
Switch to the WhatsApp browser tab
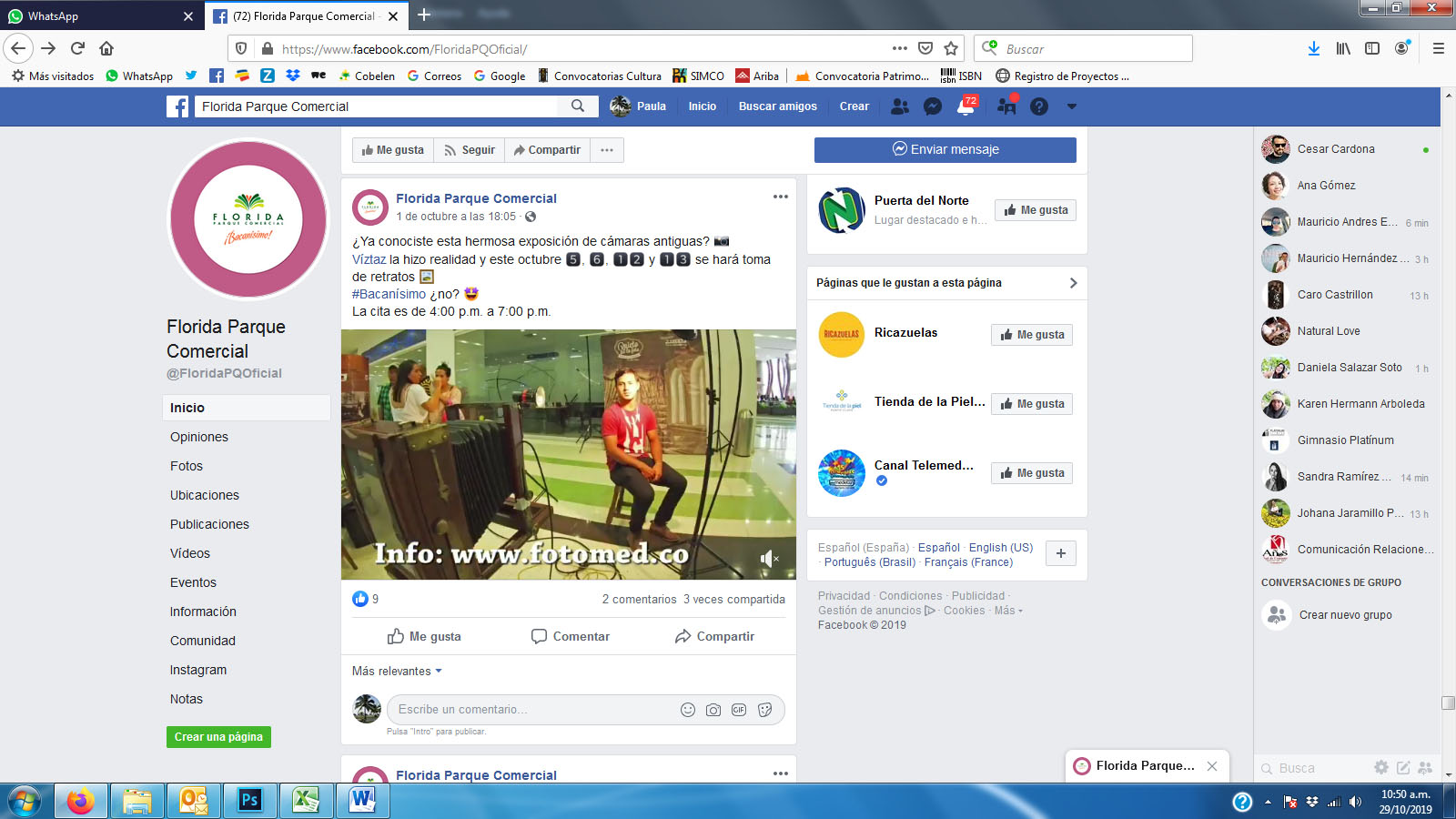98,16
